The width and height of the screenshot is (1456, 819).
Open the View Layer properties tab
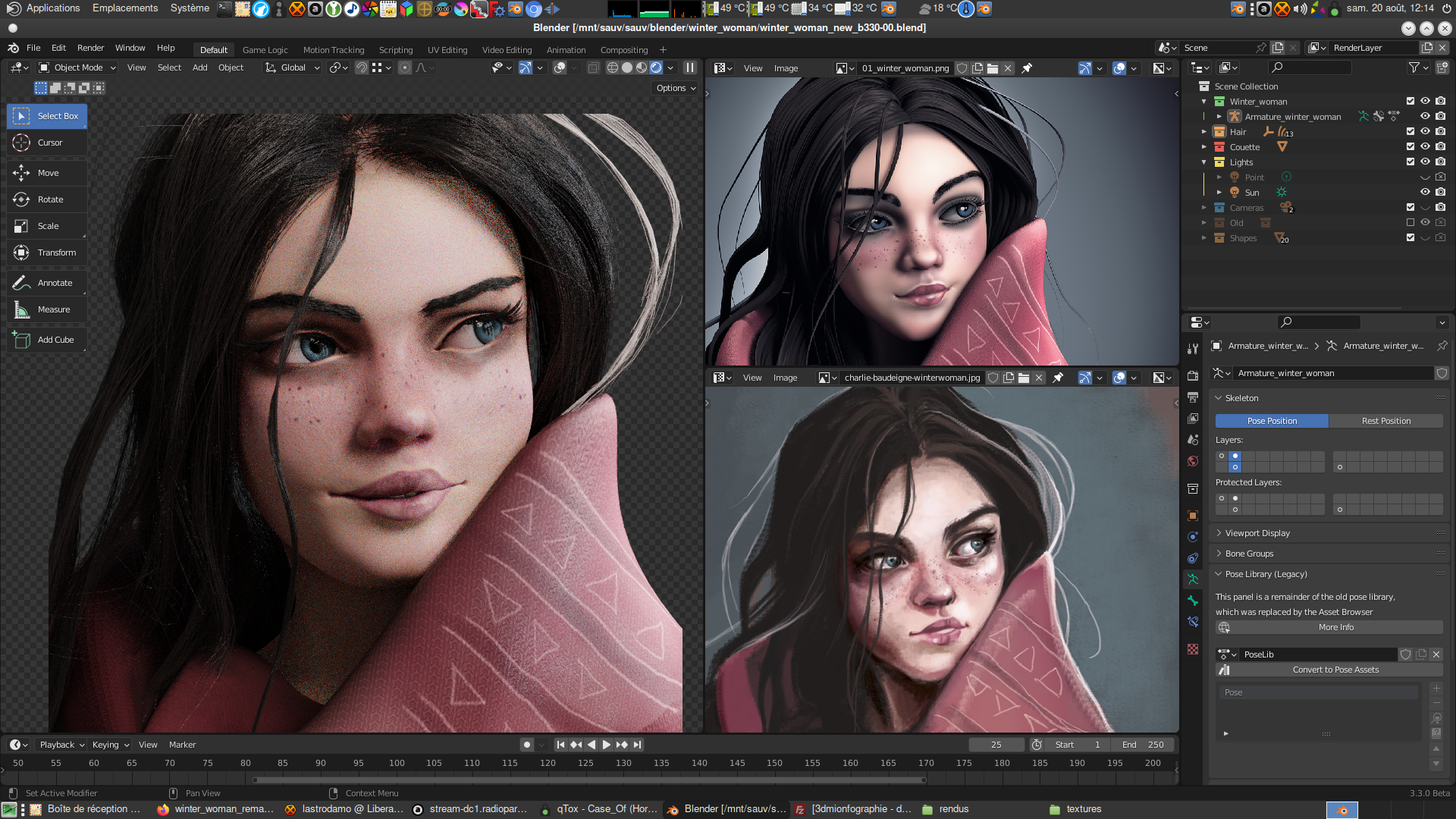[1193, 419]
